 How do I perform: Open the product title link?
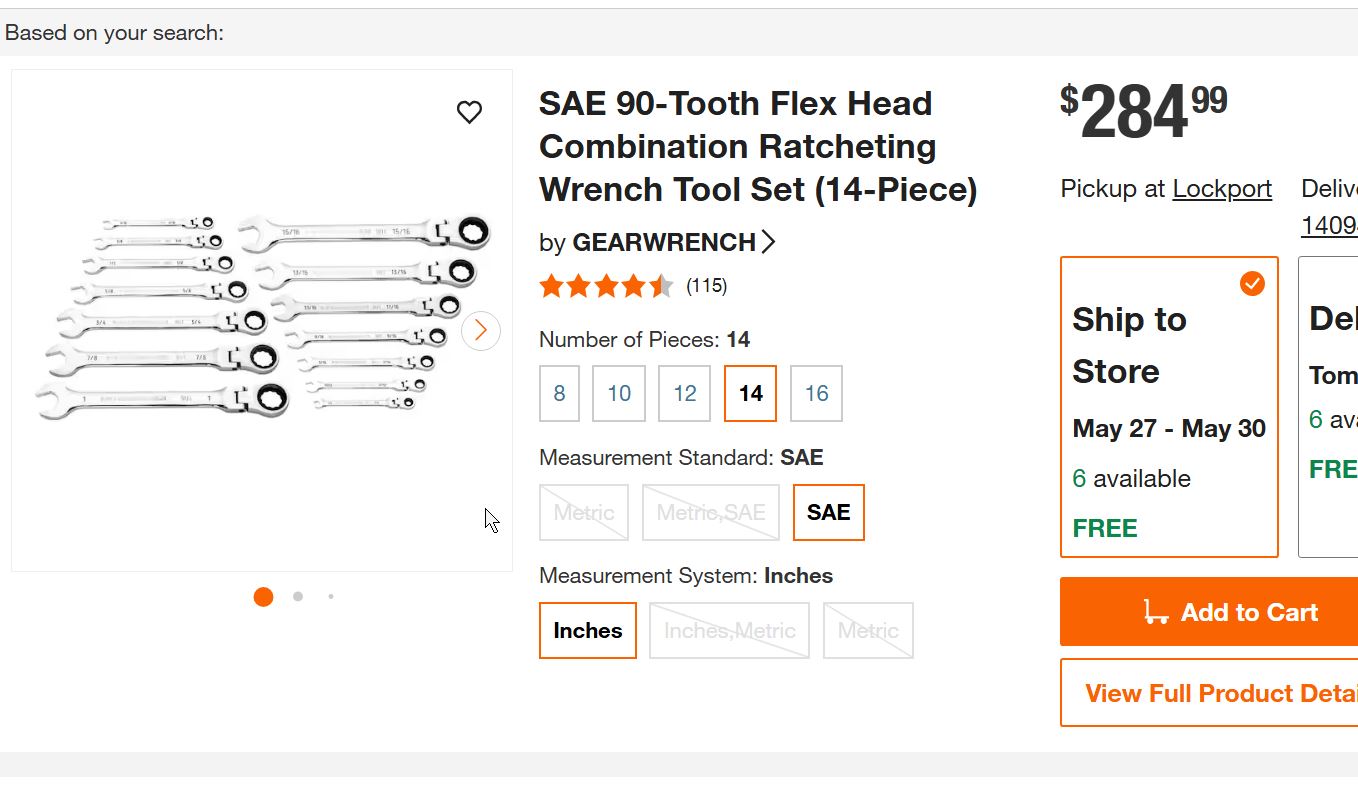coord(758,146)
